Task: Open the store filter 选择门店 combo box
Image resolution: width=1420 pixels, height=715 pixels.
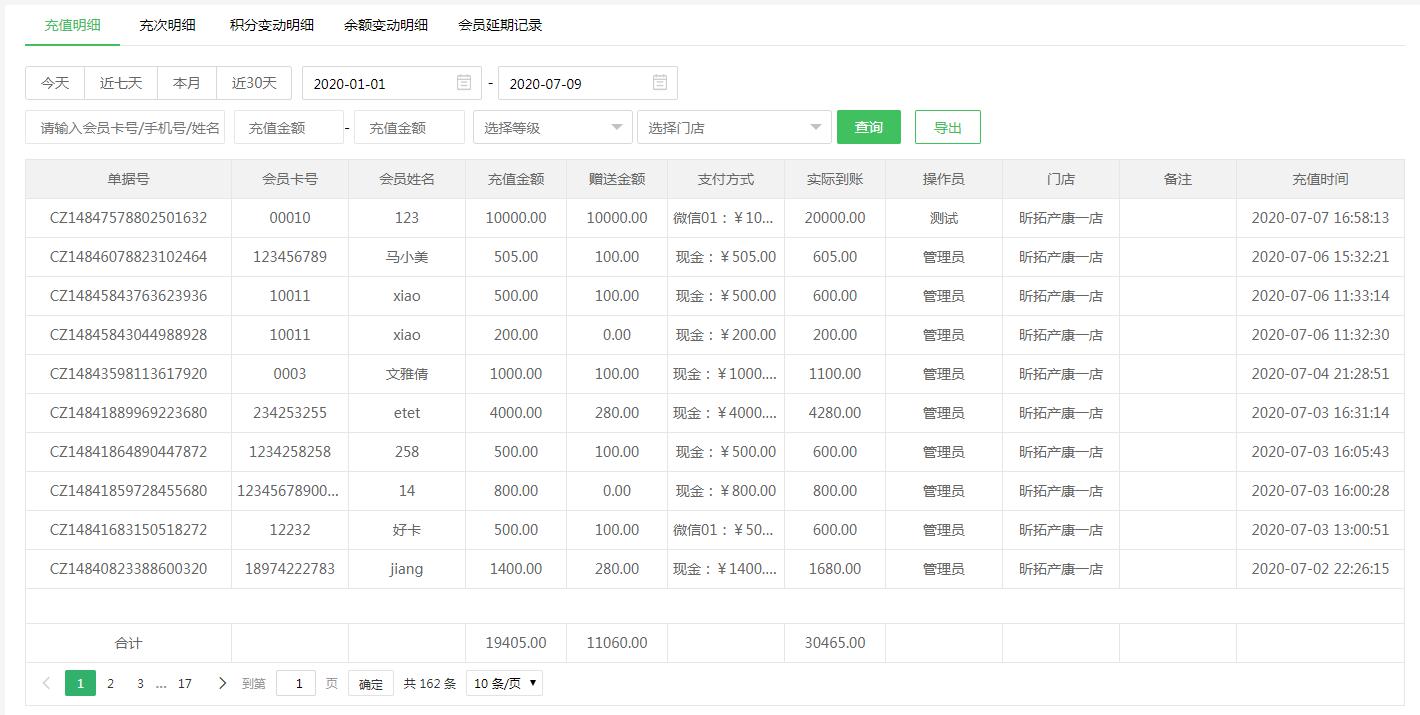Action: point(735,127)
